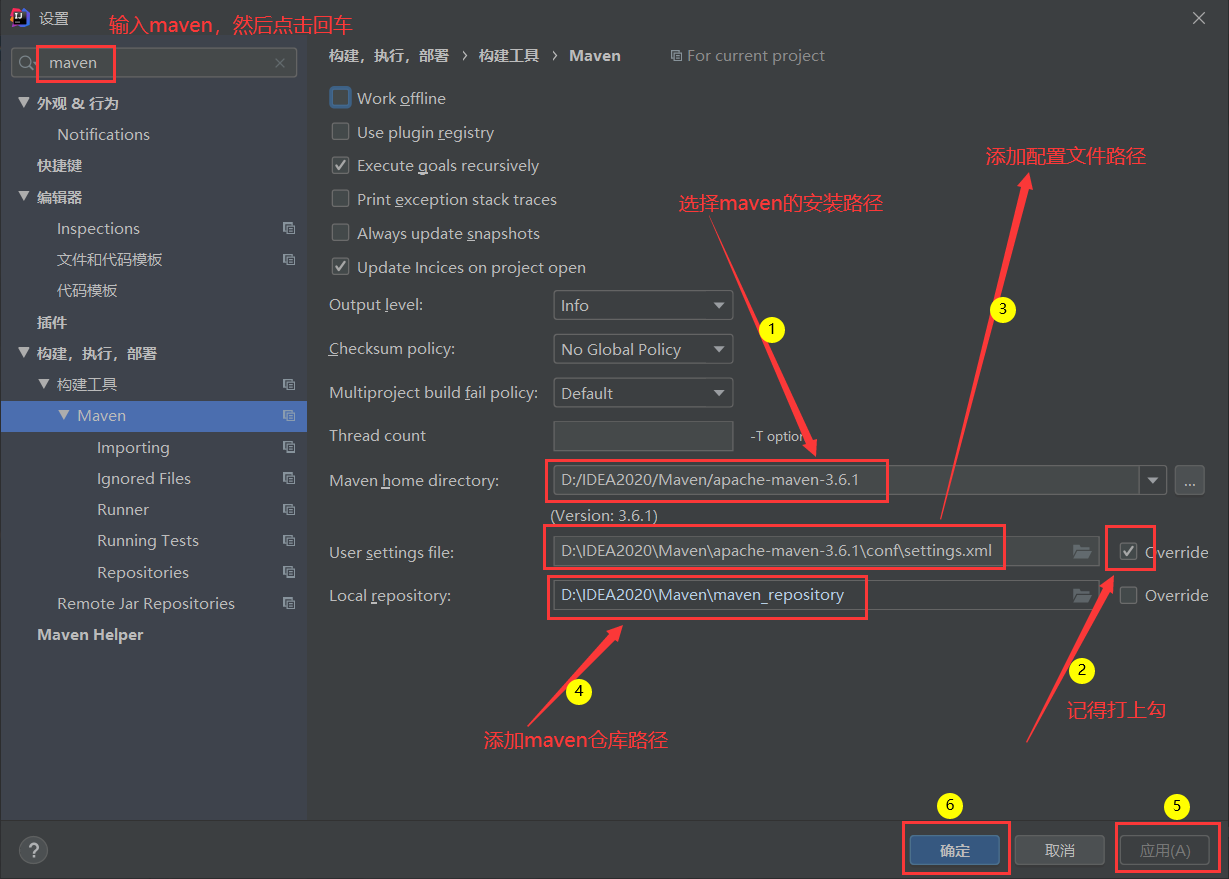Click the project-scope icon next to Repositories
The width and height of the screenshot is (1229, 879).
point(289,572)
